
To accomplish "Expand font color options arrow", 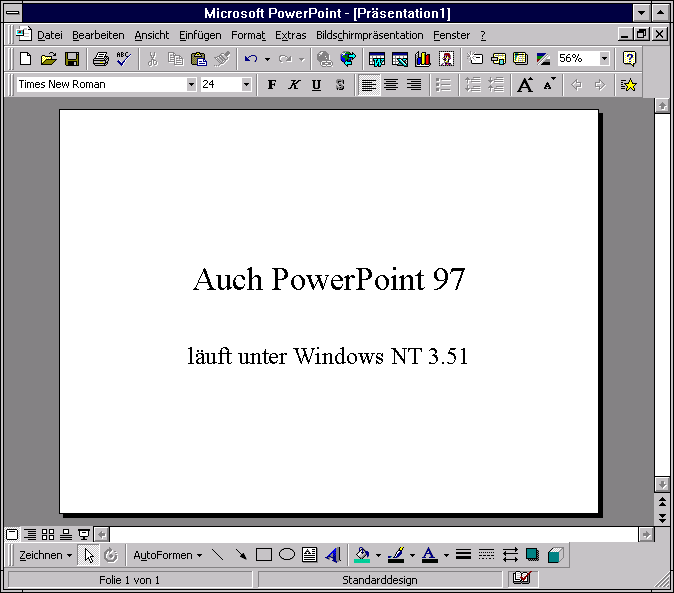I will 446,555.
